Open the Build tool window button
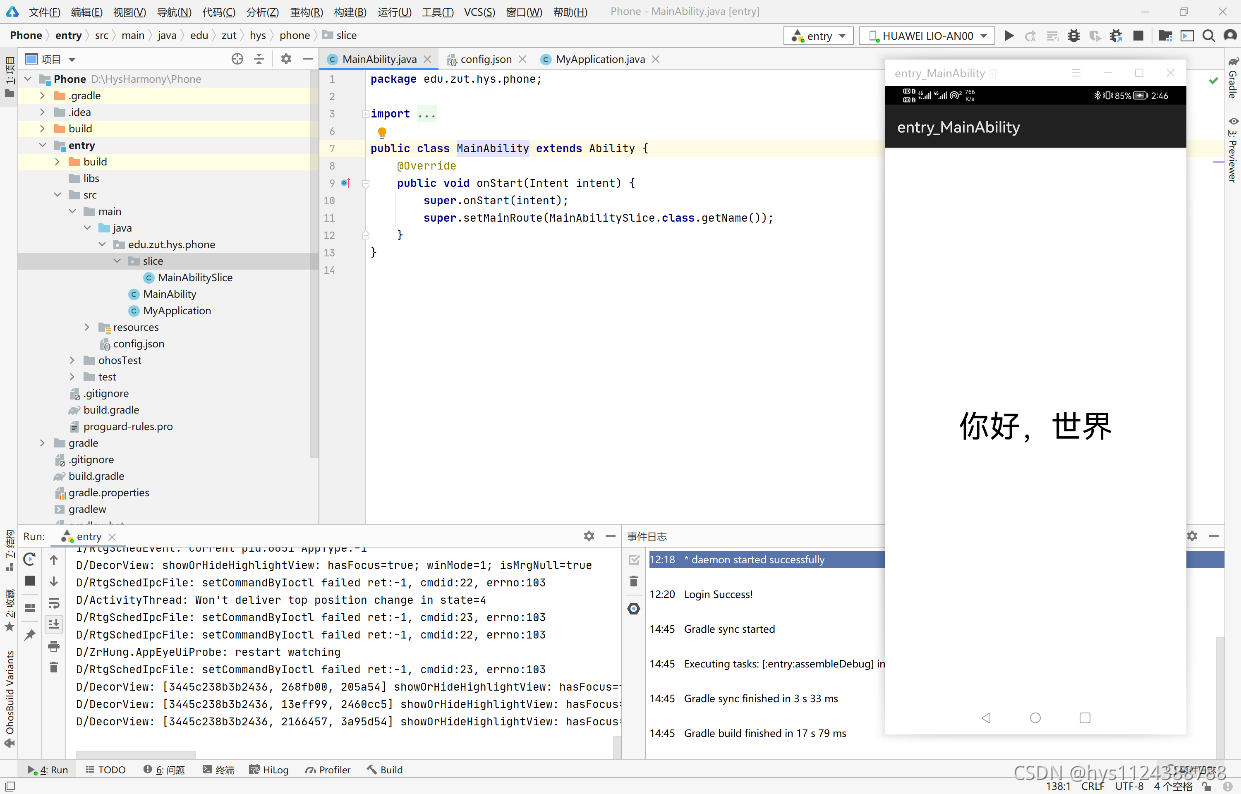This screenshot has height=794, width=1241. pyautogui.click(x=385, y=770)
